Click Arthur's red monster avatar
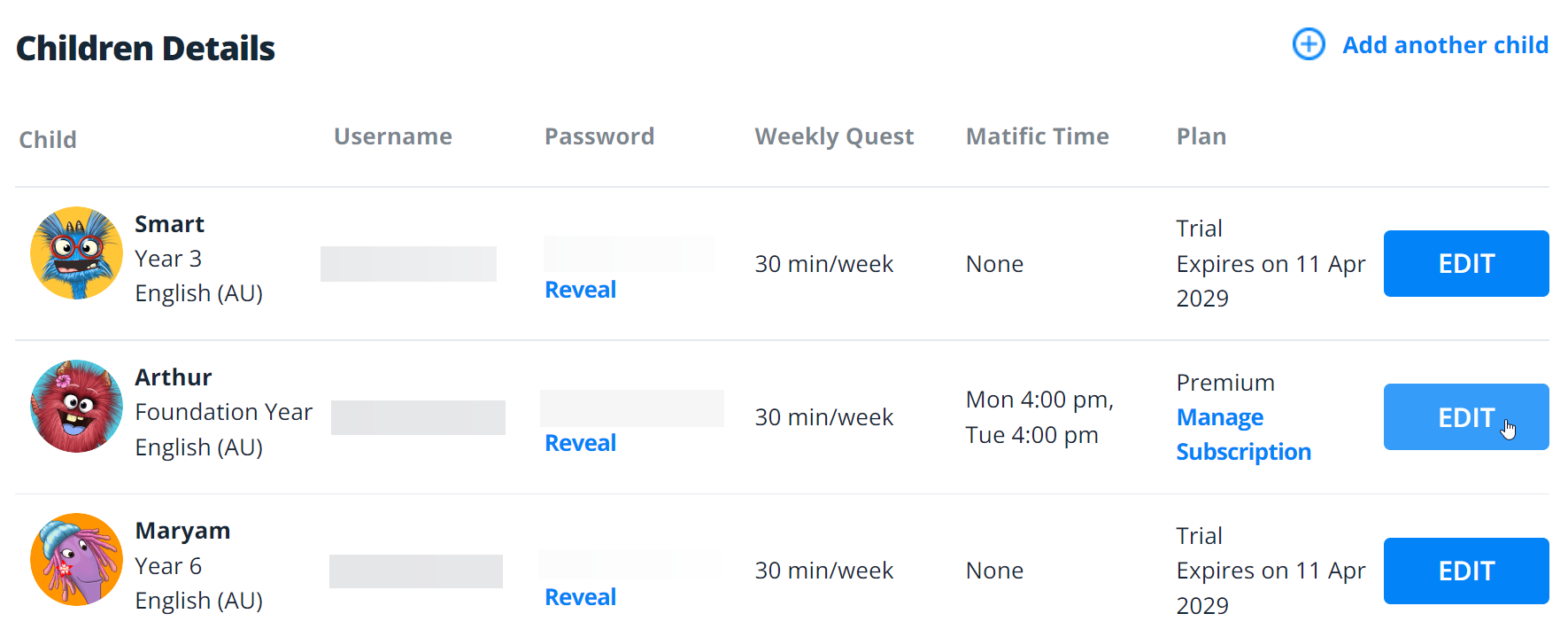 (77, 407)
